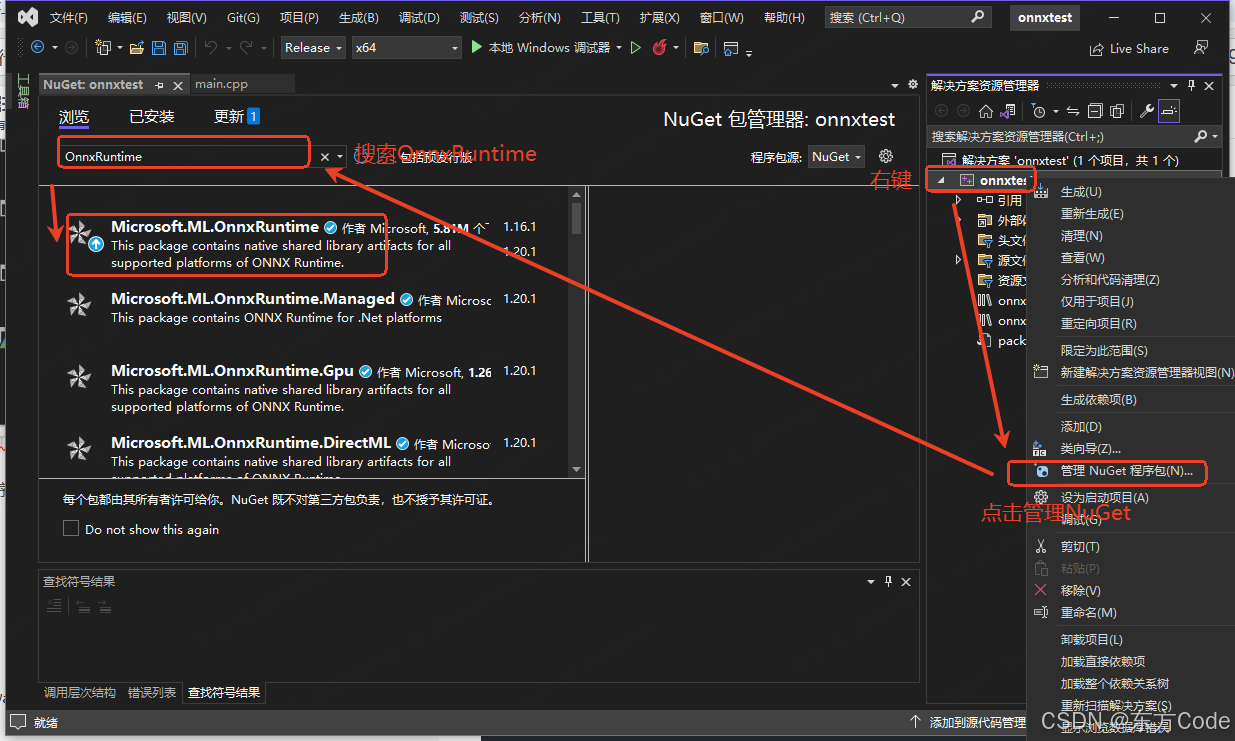The height and width of the screenshot is (741, 1235).
Task: Open the NuGet package source dropdown
Action: (837, 157)
